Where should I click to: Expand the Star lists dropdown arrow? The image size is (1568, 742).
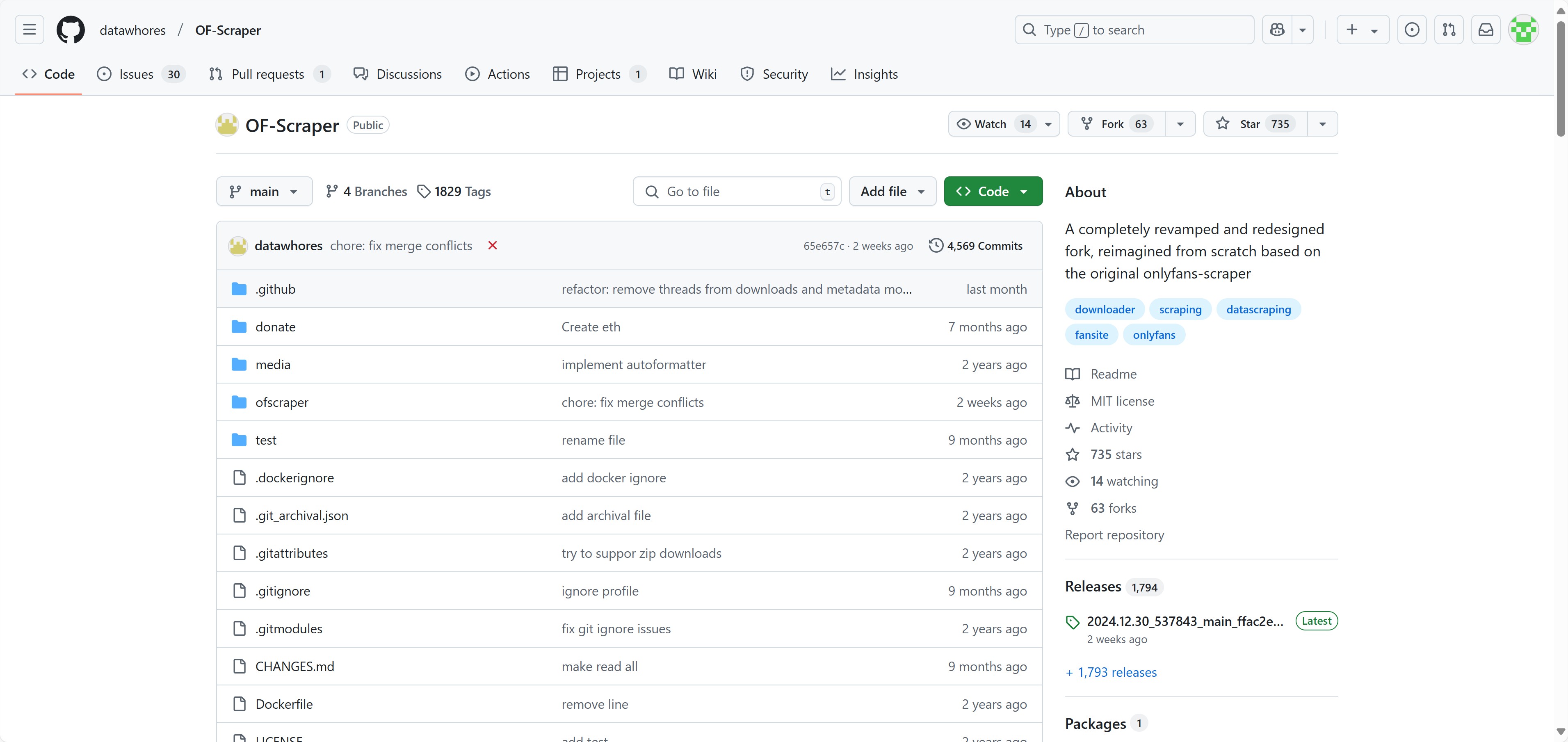tap(1323, 124)
